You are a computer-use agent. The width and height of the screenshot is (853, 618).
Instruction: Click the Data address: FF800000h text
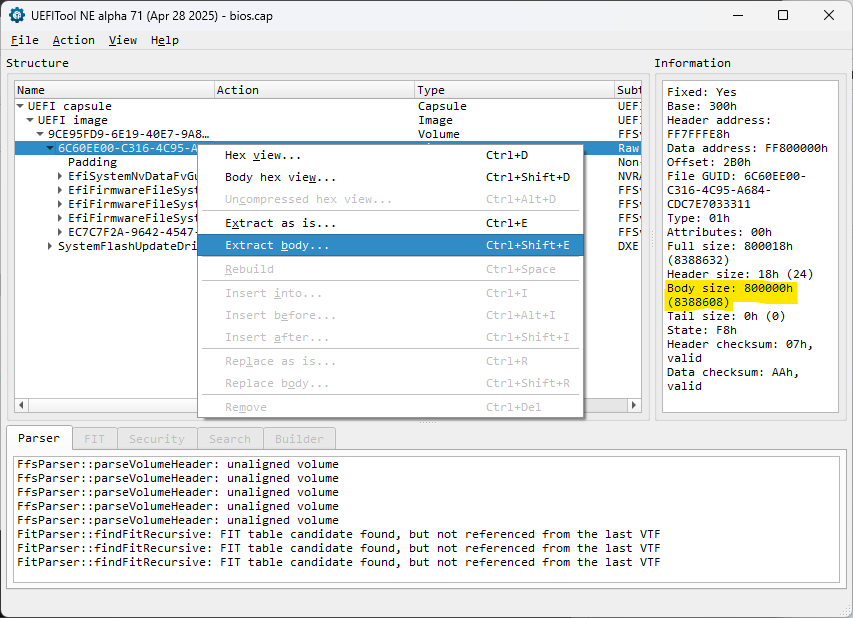[747, 148]
